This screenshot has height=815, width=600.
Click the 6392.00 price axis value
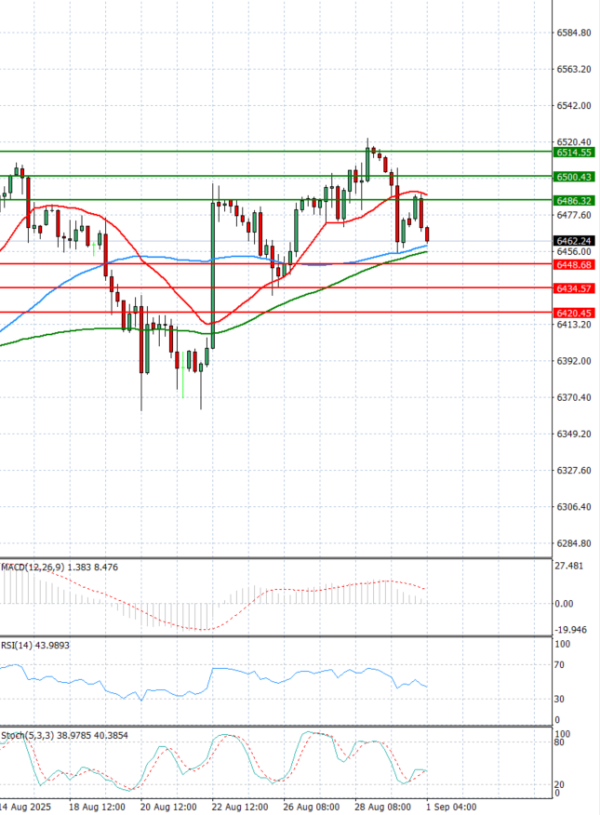coord(574,361)
